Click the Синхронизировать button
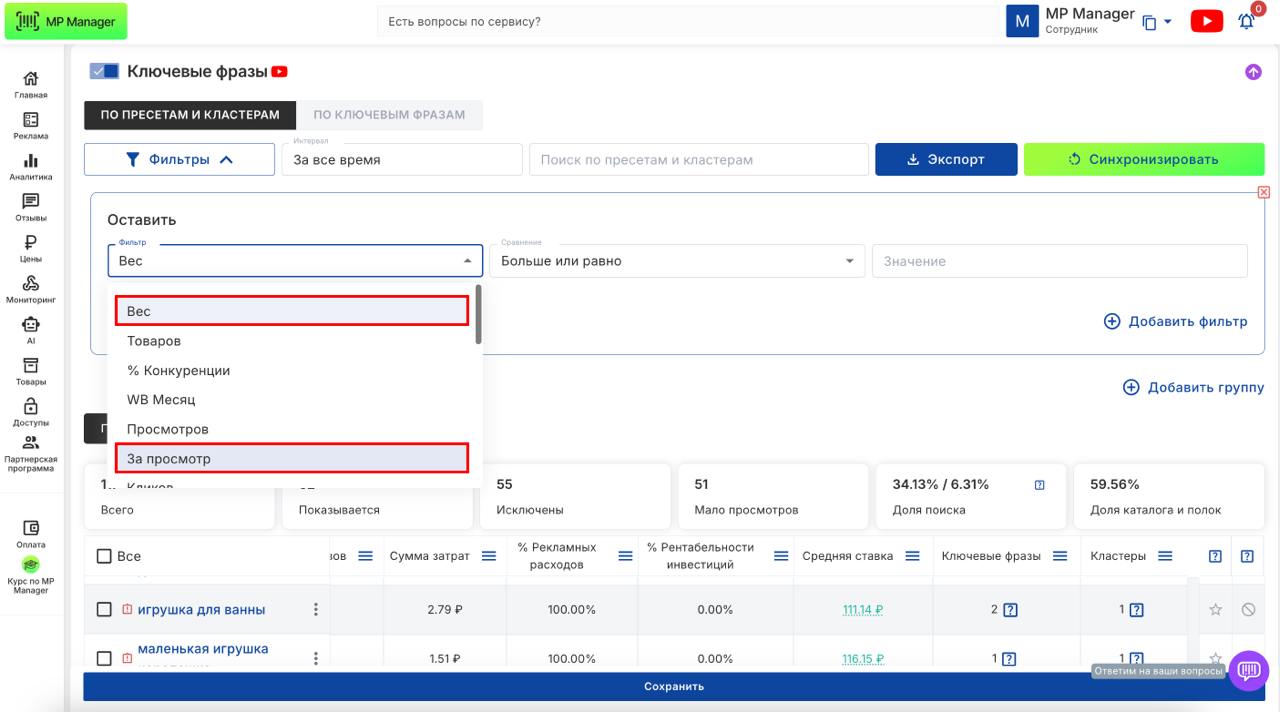1280x712 pixels. coord(1143,159)
